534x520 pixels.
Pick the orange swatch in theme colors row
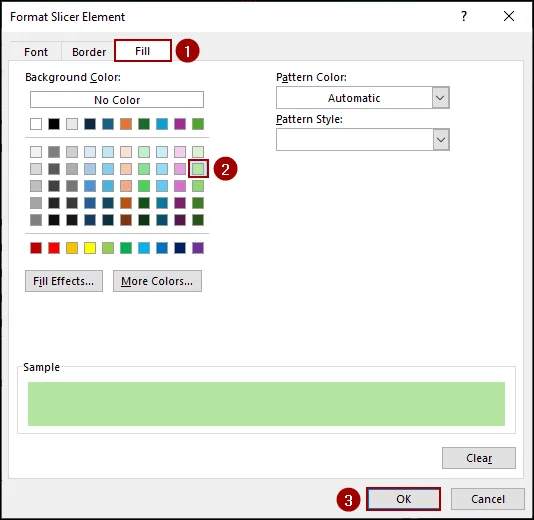(x=126, y=124)
